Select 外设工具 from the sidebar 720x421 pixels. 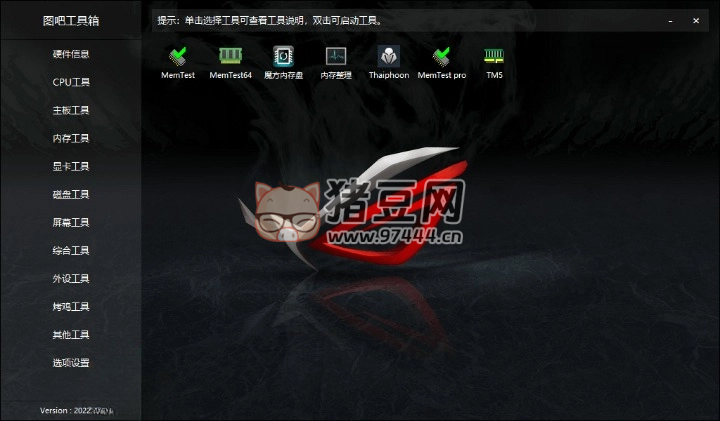coord(71,278)
